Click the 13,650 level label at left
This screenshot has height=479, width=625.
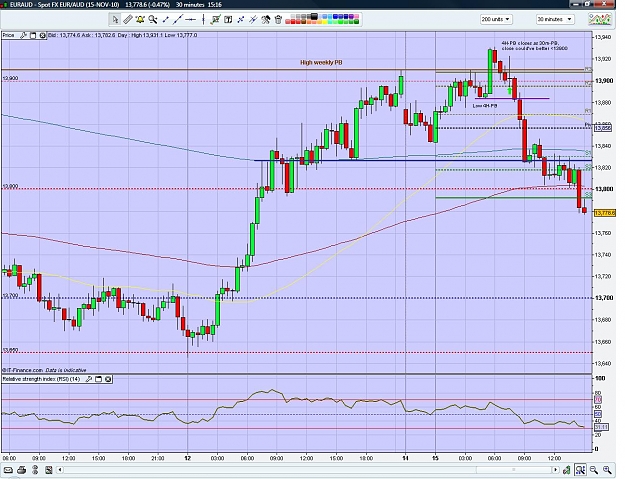[10, 350]
